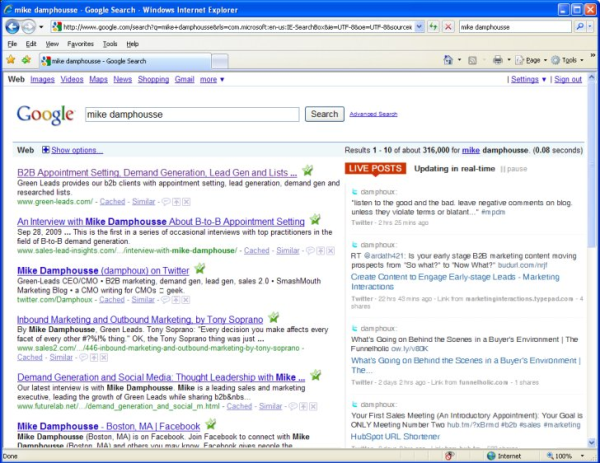Viewport: 600px width, 463px height.
Task: Open the Edit menu
Action: click(x=31, y=44)
